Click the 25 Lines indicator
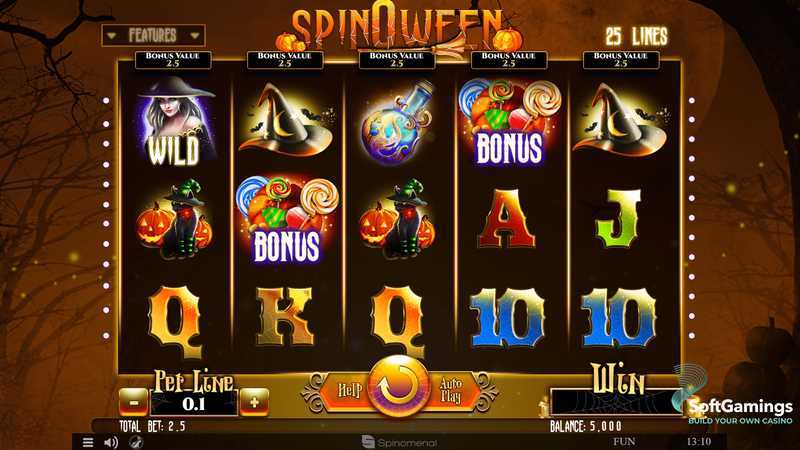 pos(636,36)
